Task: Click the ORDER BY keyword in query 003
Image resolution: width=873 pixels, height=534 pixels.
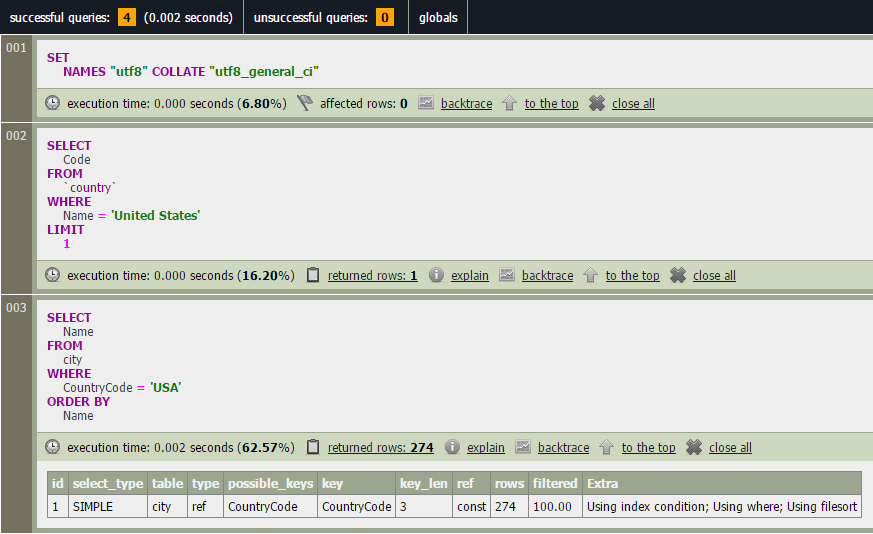Action: tap(79, 401)
